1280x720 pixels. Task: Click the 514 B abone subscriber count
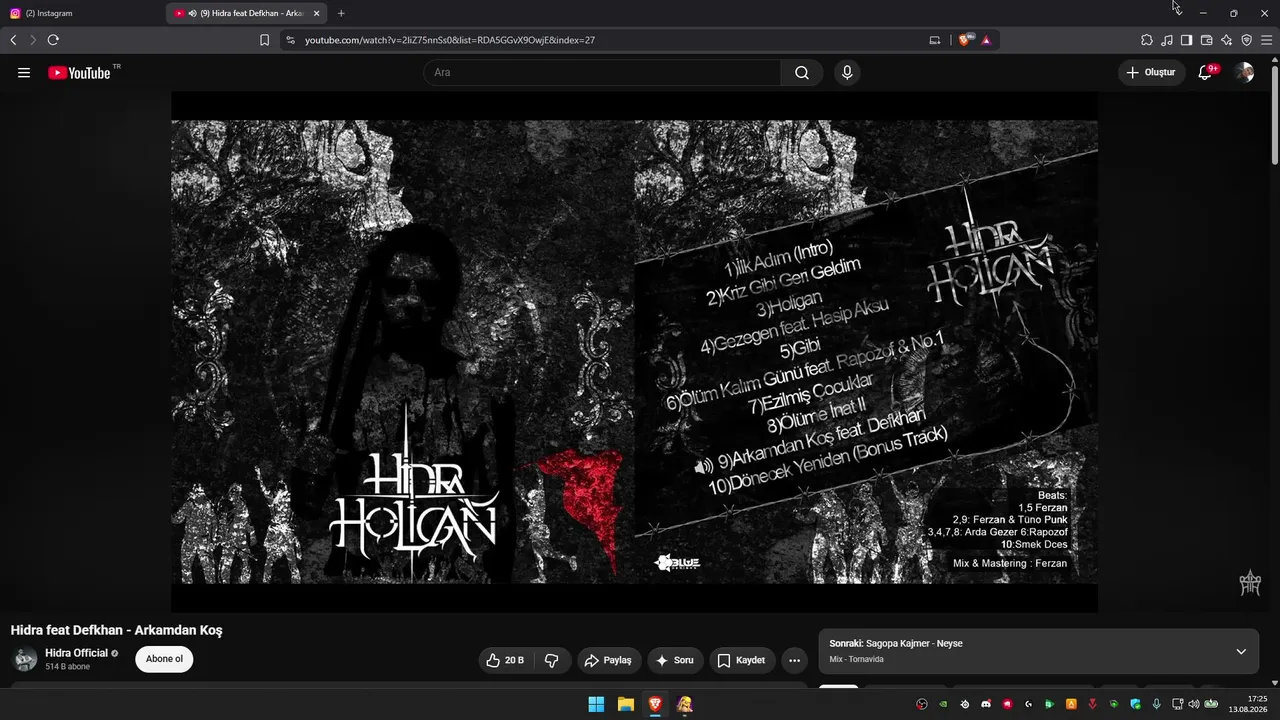[x=67, y=667]
